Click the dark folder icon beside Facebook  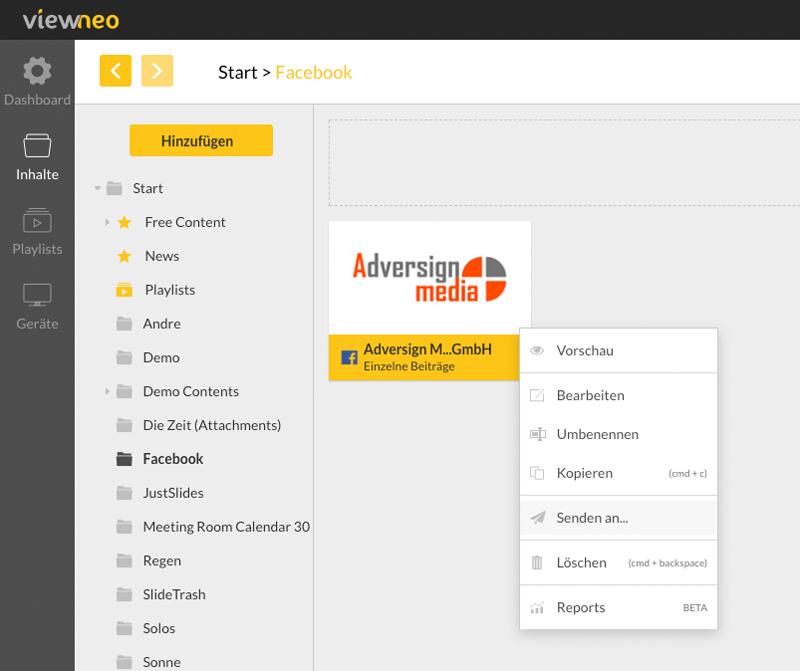124,459
